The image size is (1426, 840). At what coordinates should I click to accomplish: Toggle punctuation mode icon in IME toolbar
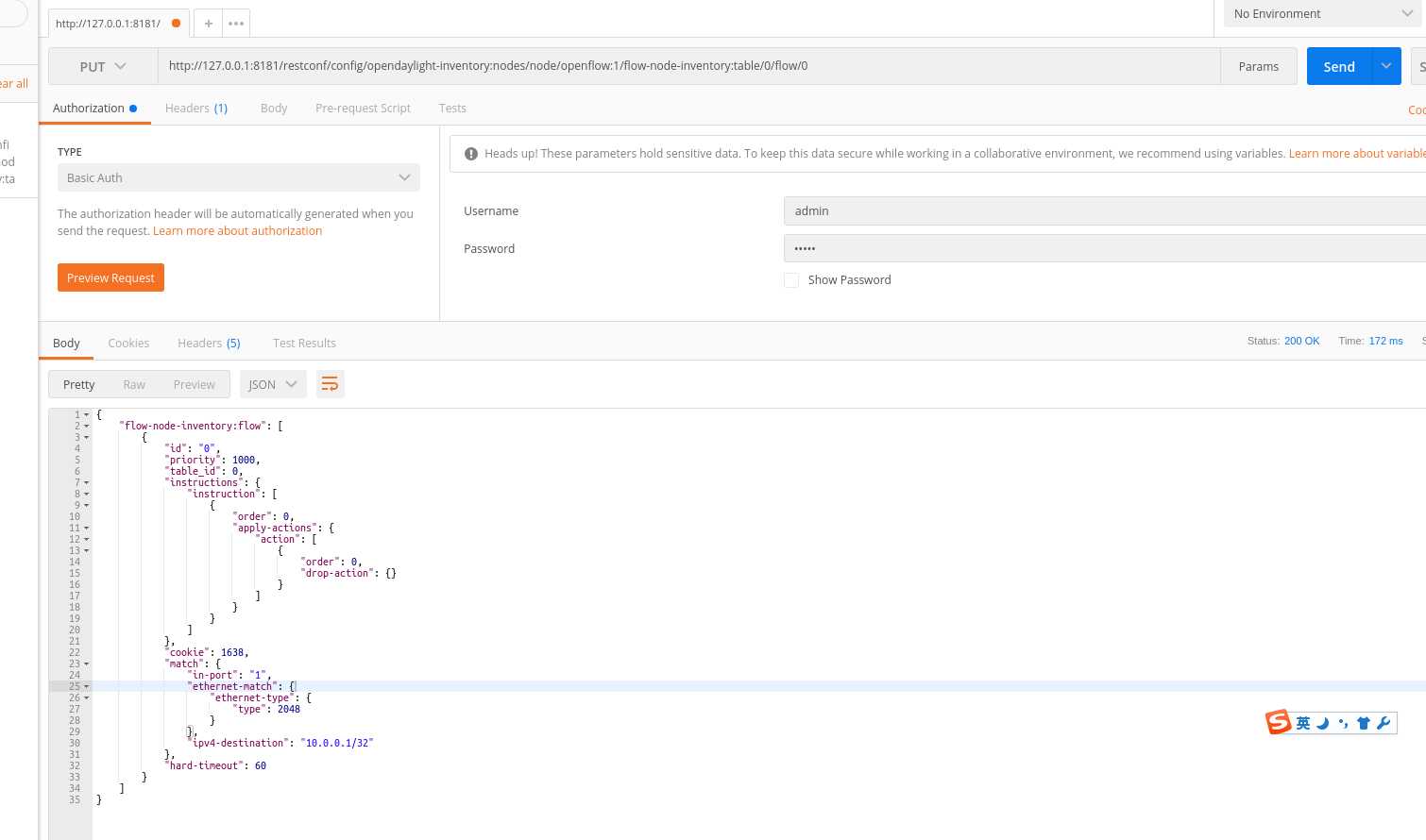point(1343,723)
